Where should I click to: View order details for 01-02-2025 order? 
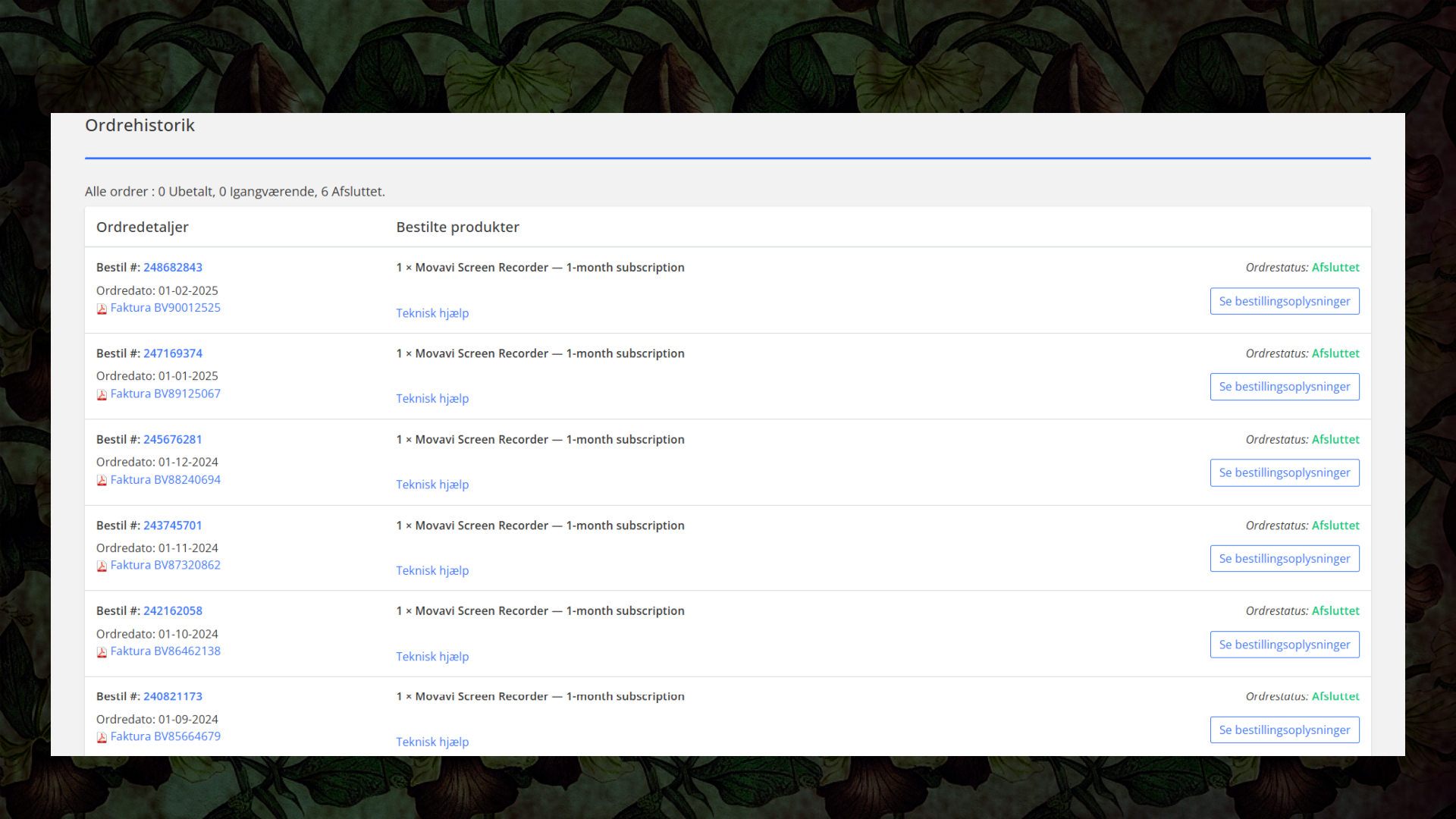(x=1284, y=301)
